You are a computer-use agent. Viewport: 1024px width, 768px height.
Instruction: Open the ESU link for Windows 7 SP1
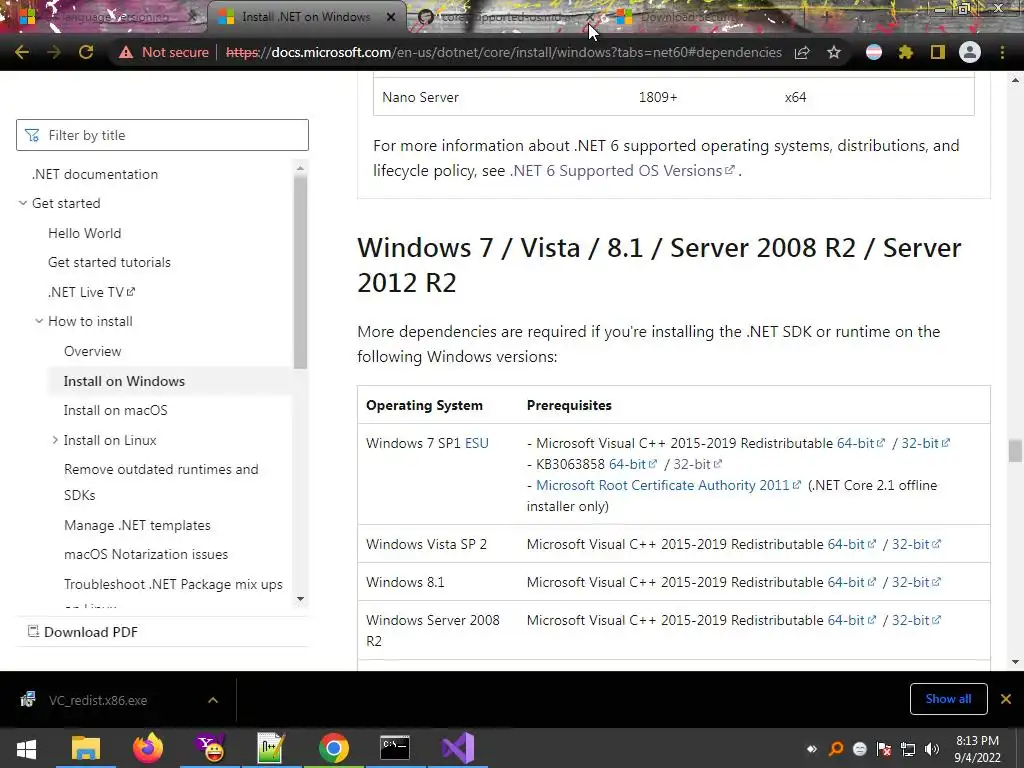point(477,443)
